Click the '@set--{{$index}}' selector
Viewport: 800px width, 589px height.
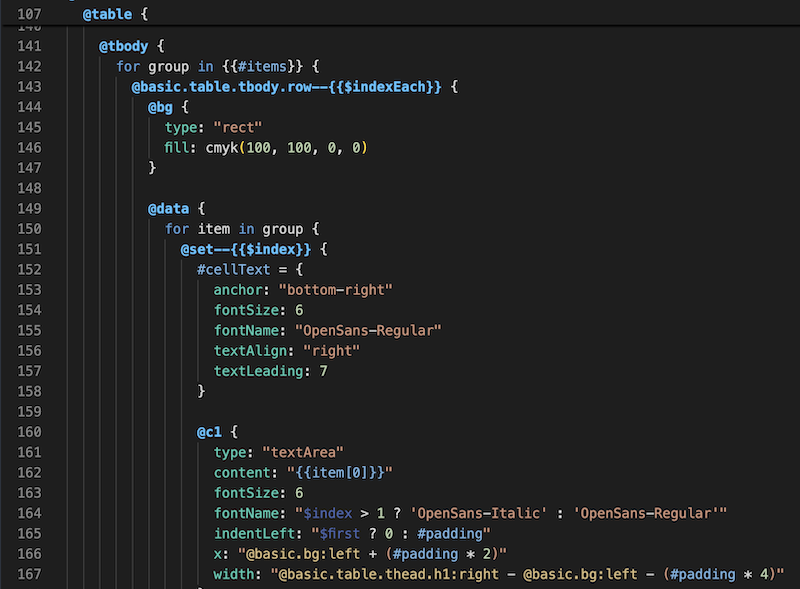pos(246,250)
